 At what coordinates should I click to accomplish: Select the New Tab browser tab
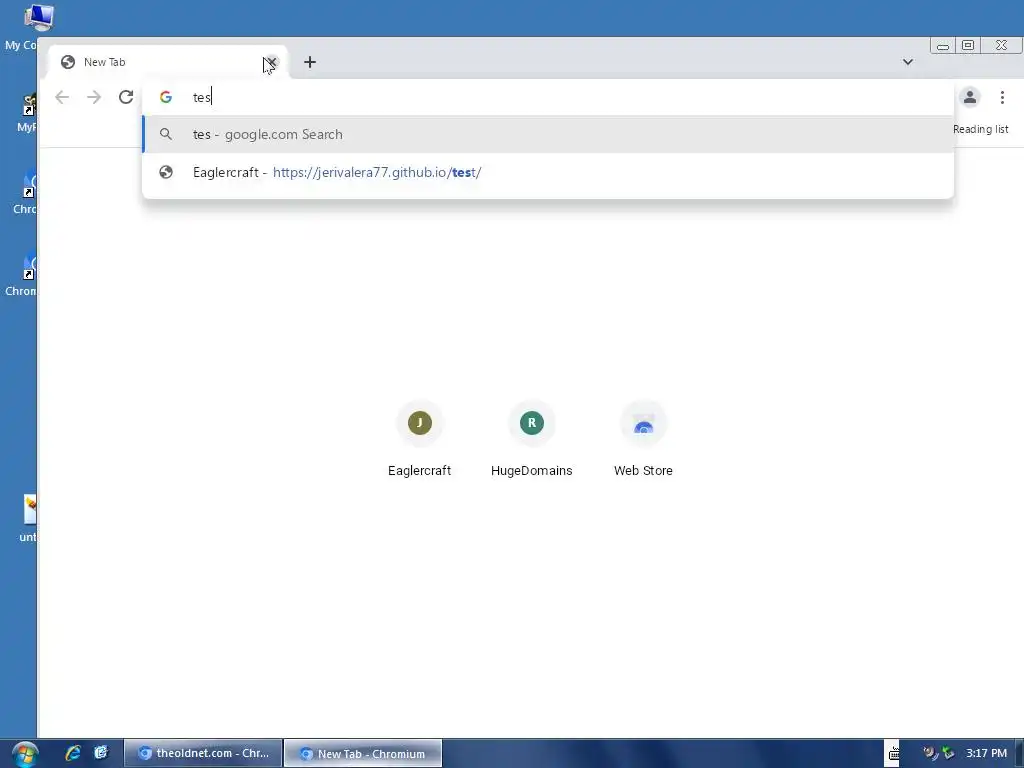[167, 62]
